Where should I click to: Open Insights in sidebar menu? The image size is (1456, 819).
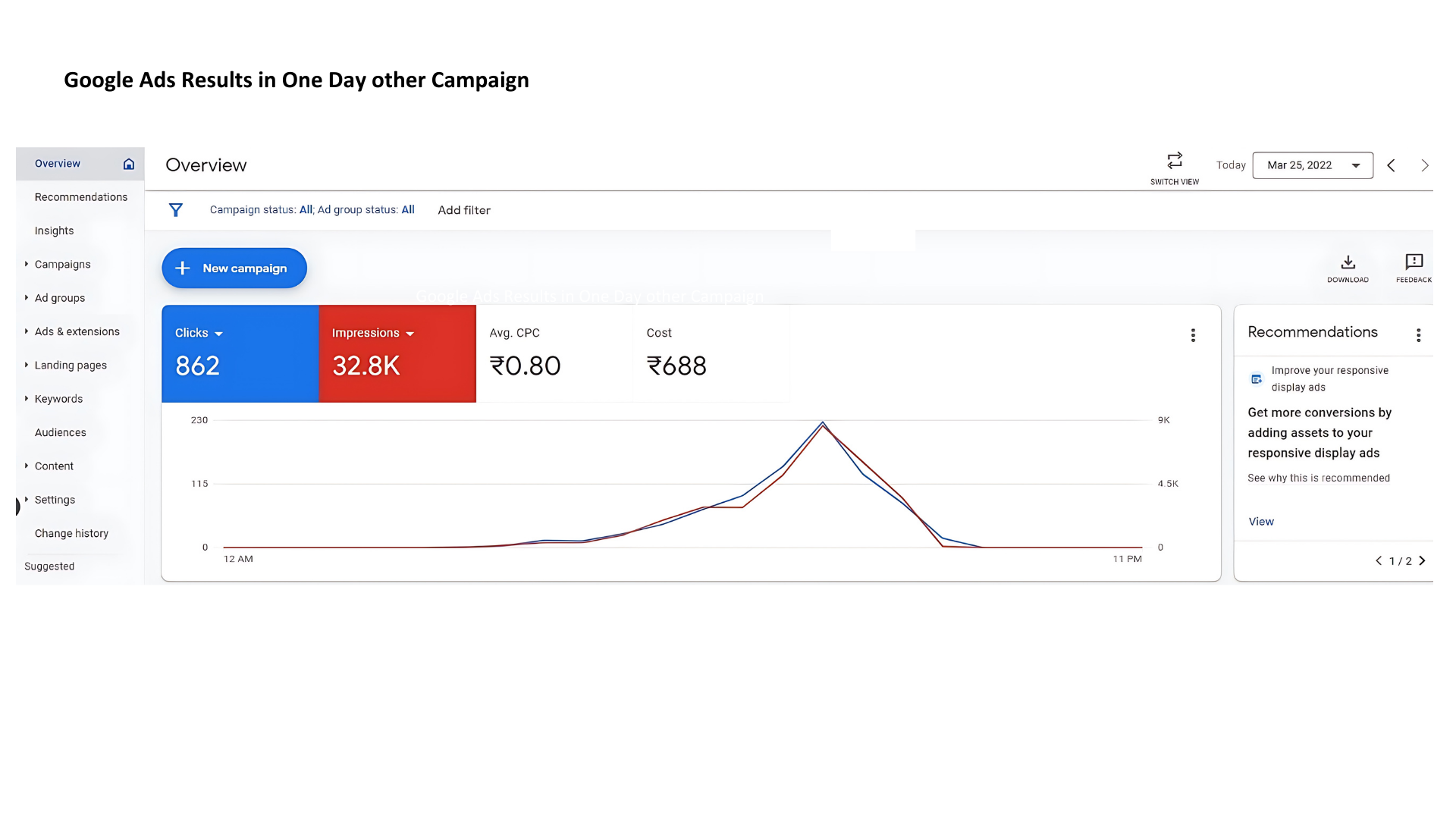coord(54,231)
